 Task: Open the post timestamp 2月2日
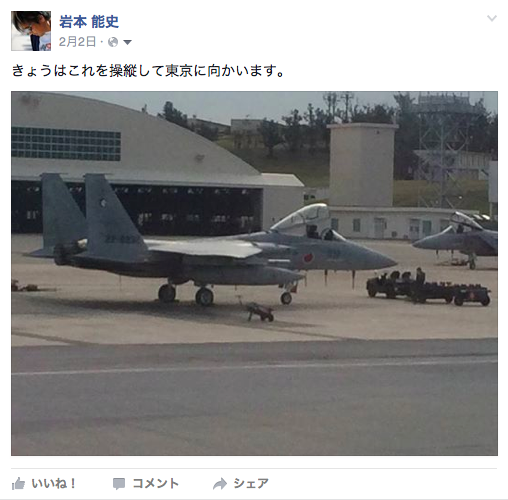tap(77, 42)
